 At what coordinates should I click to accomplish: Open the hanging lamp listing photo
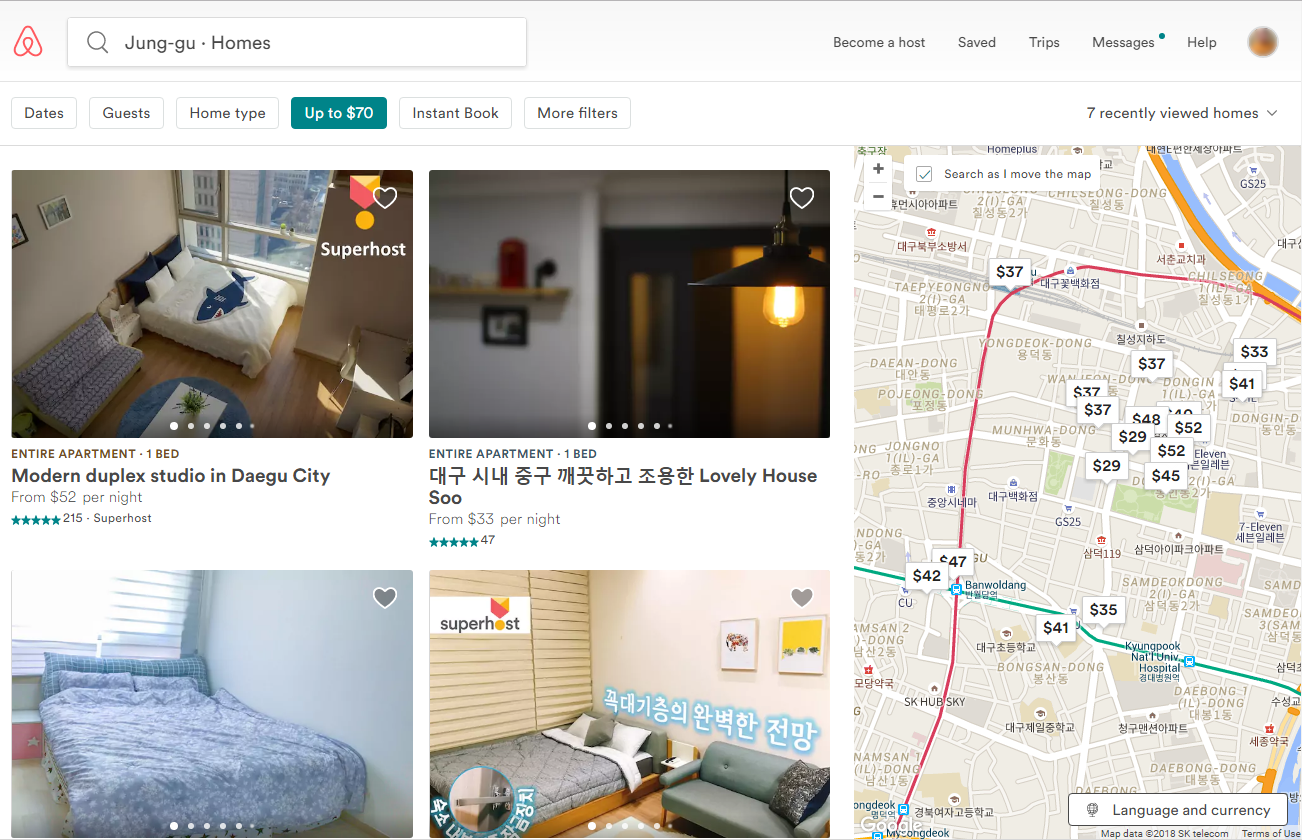click(x=629, y=304)
